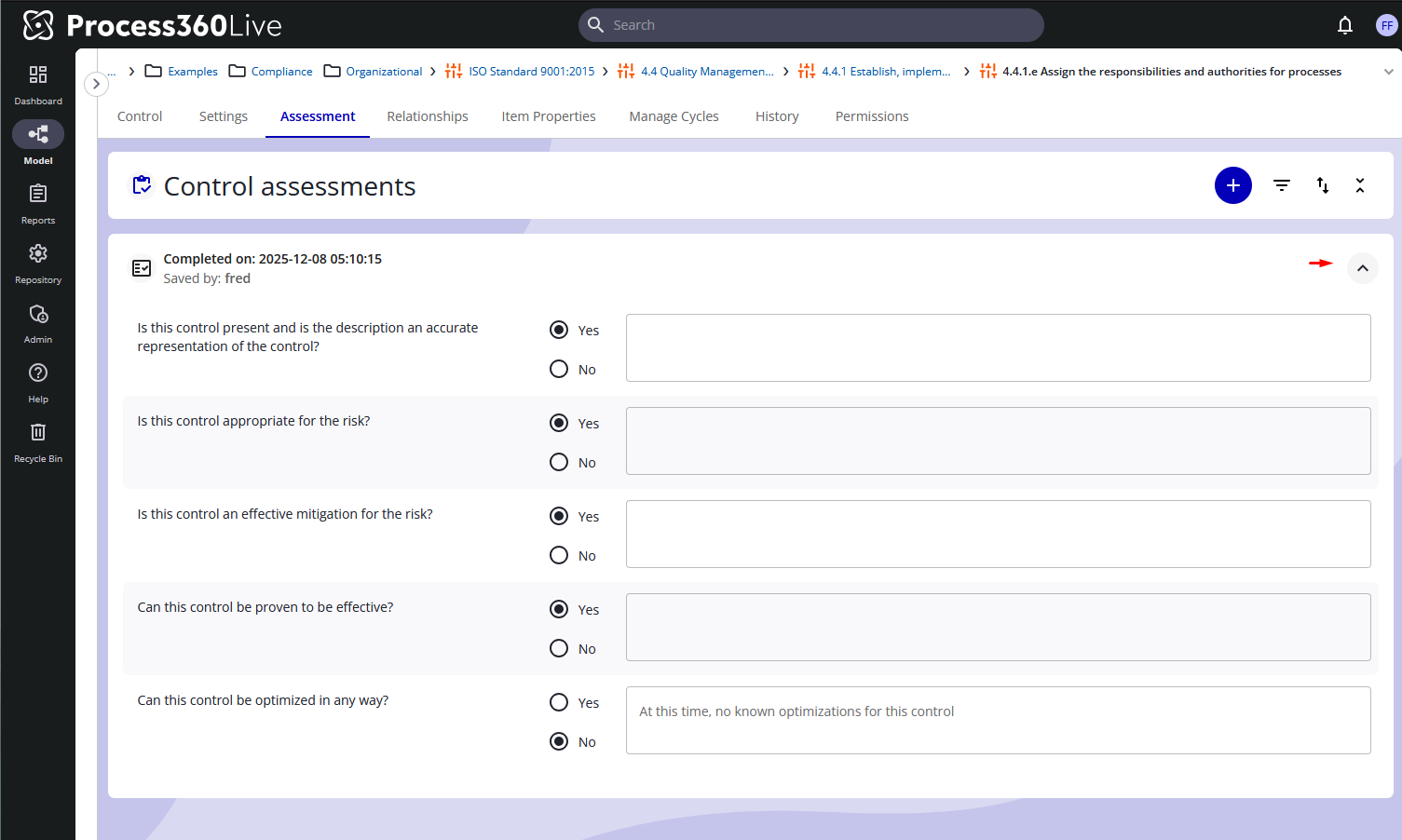
Task: Collapse the completed assessment entry
Action: (1362, 268)
